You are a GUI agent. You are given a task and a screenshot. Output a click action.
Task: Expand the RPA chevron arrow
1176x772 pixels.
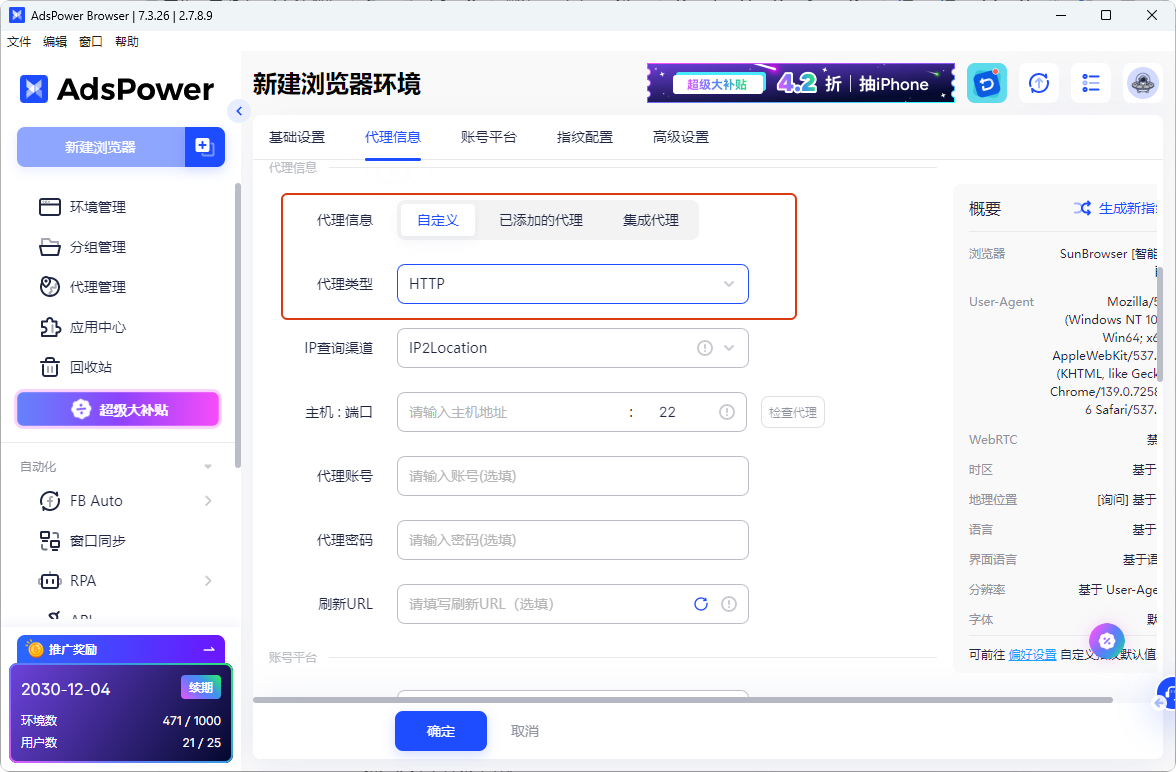[208, 581]
